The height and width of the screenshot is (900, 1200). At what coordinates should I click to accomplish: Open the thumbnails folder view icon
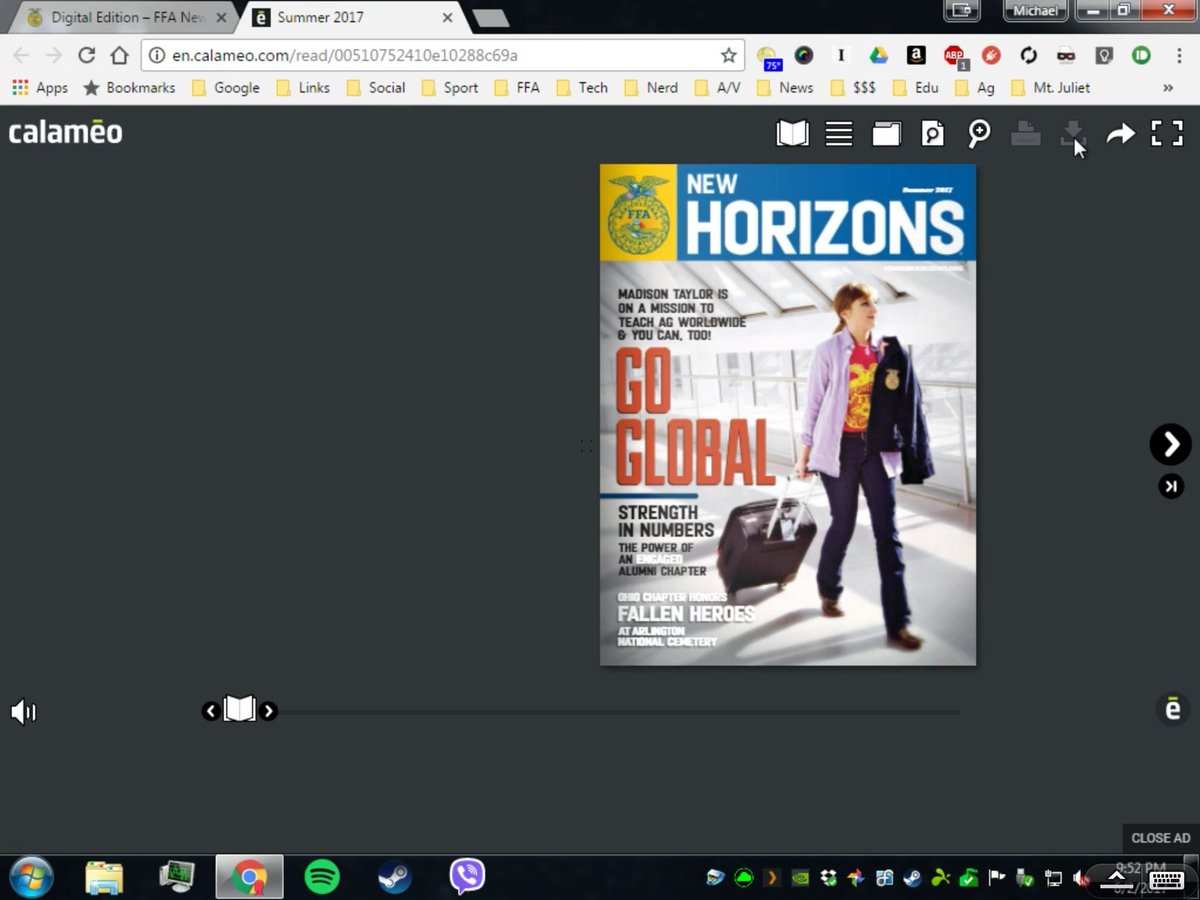(x=886, y=134)
